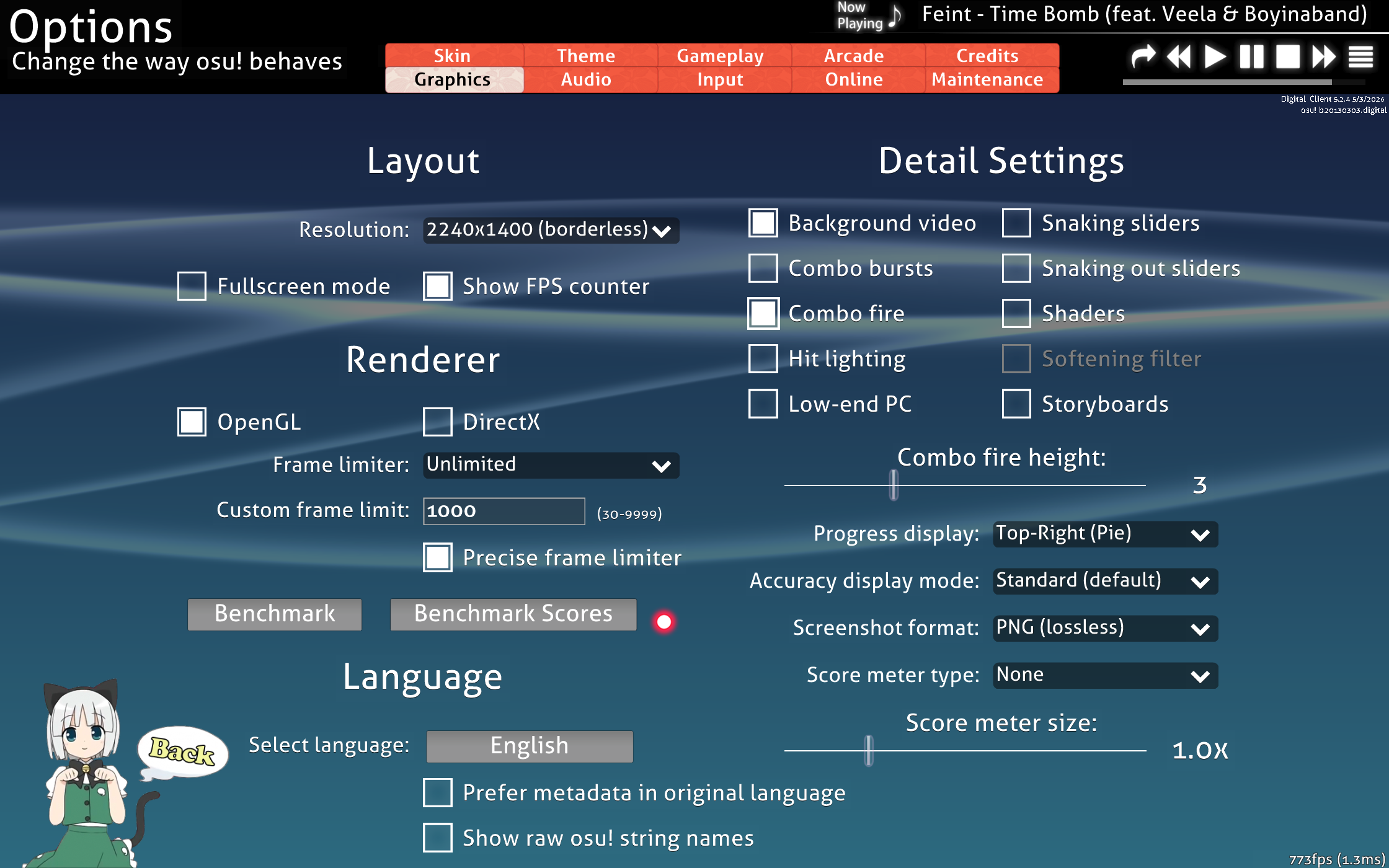Enable Shaders checkbox

point(1017,313)
